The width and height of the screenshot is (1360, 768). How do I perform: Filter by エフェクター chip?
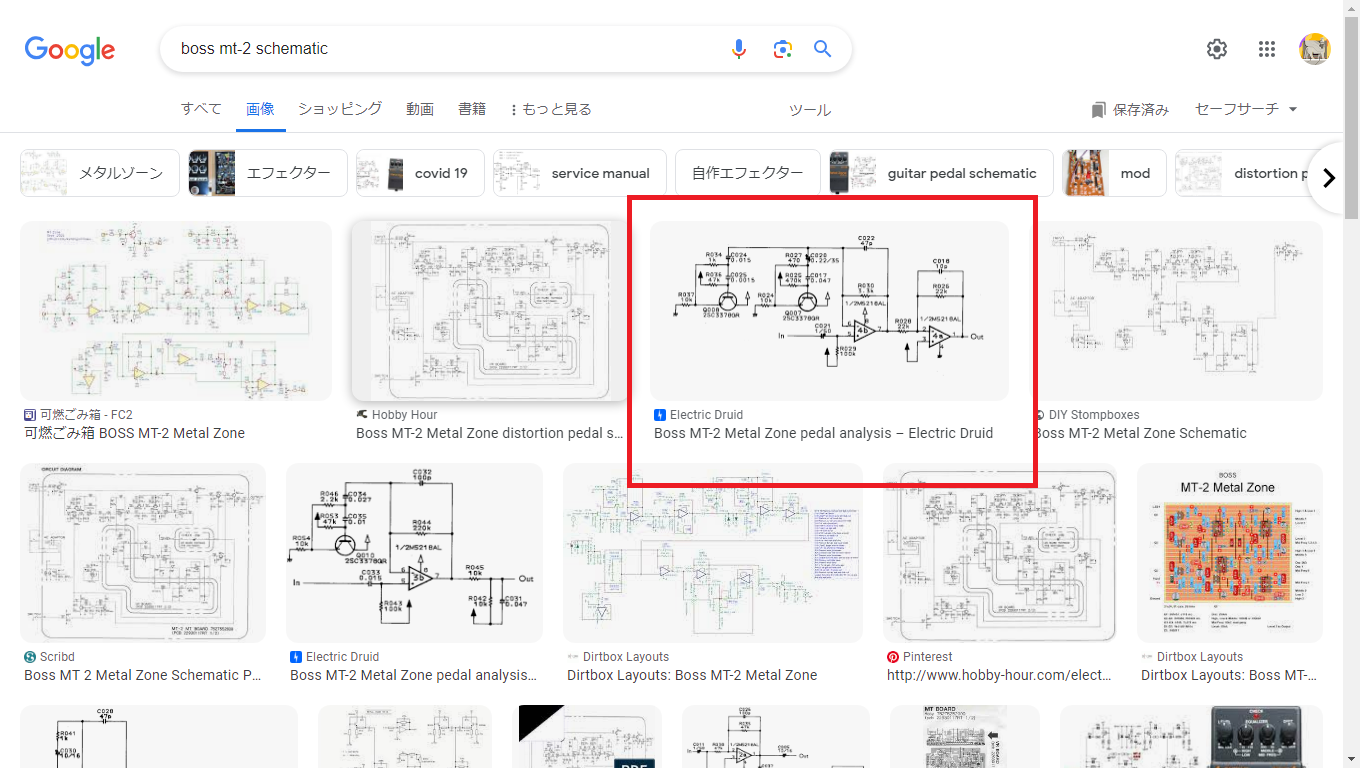click(268, 173)
